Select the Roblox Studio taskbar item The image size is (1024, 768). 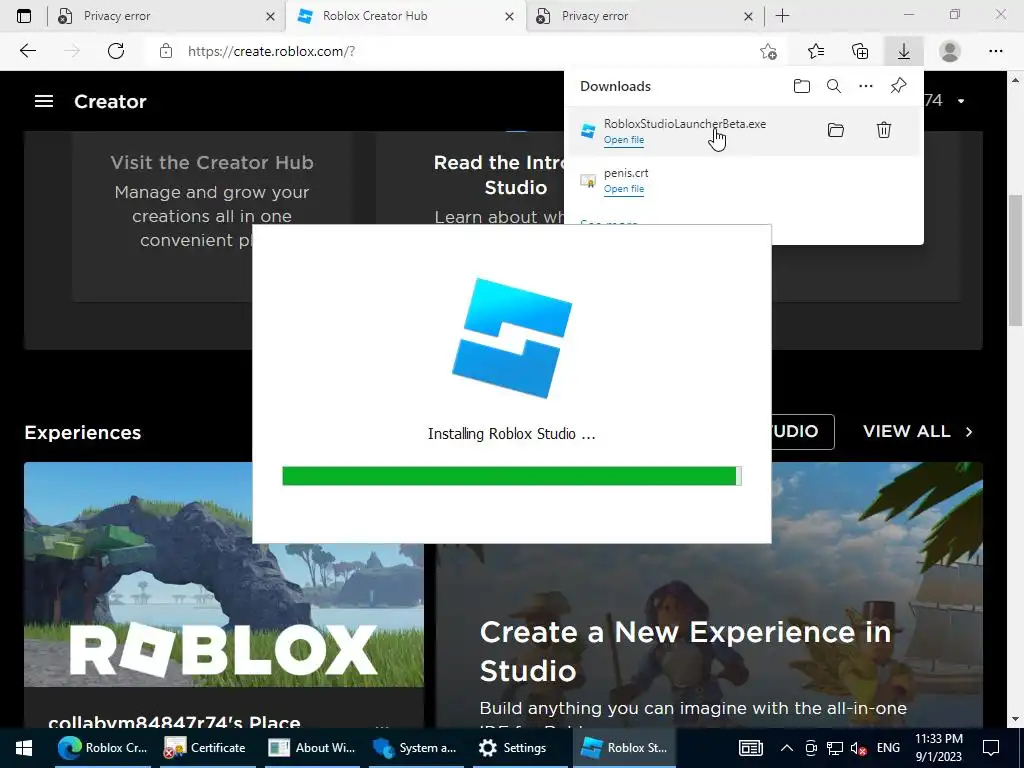624,748
